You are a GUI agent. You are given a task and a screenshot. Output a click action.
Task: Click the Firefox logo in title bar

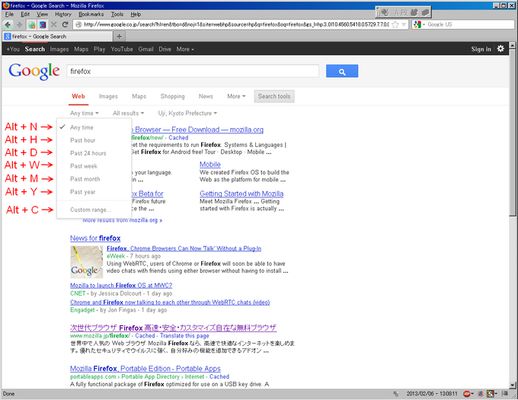click(x=6, y=5)
